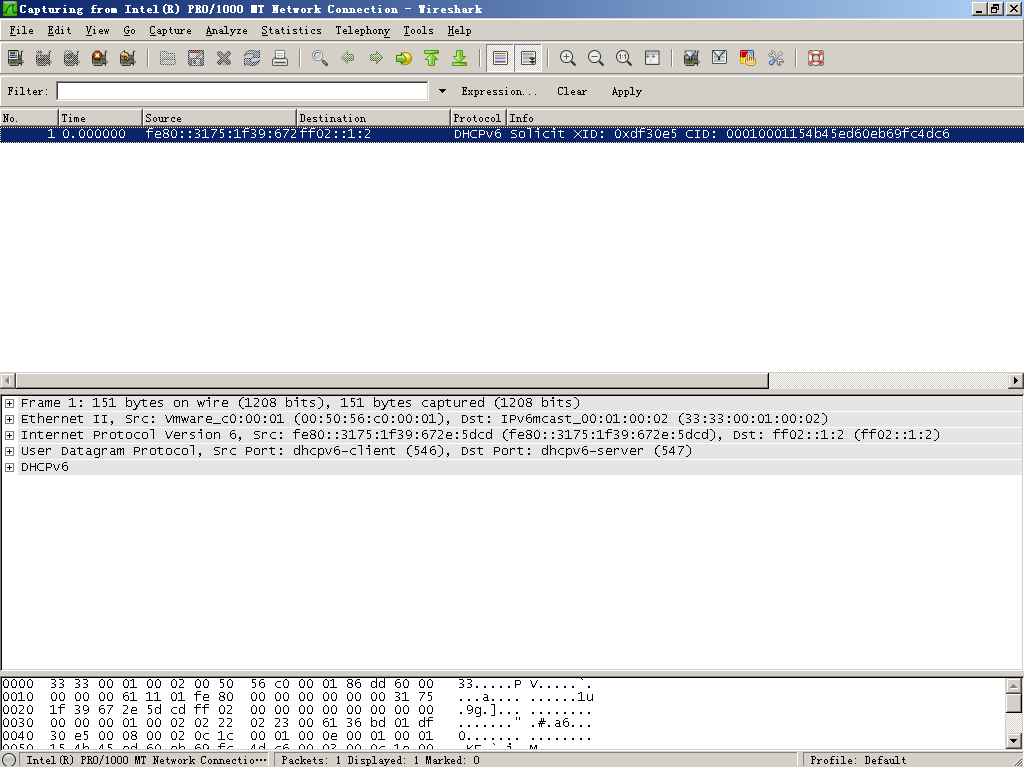Expand Frame 1 details tree
The width and height of the screenshot is (1024, 768).
pyautogui.click(x=9, y=404)
